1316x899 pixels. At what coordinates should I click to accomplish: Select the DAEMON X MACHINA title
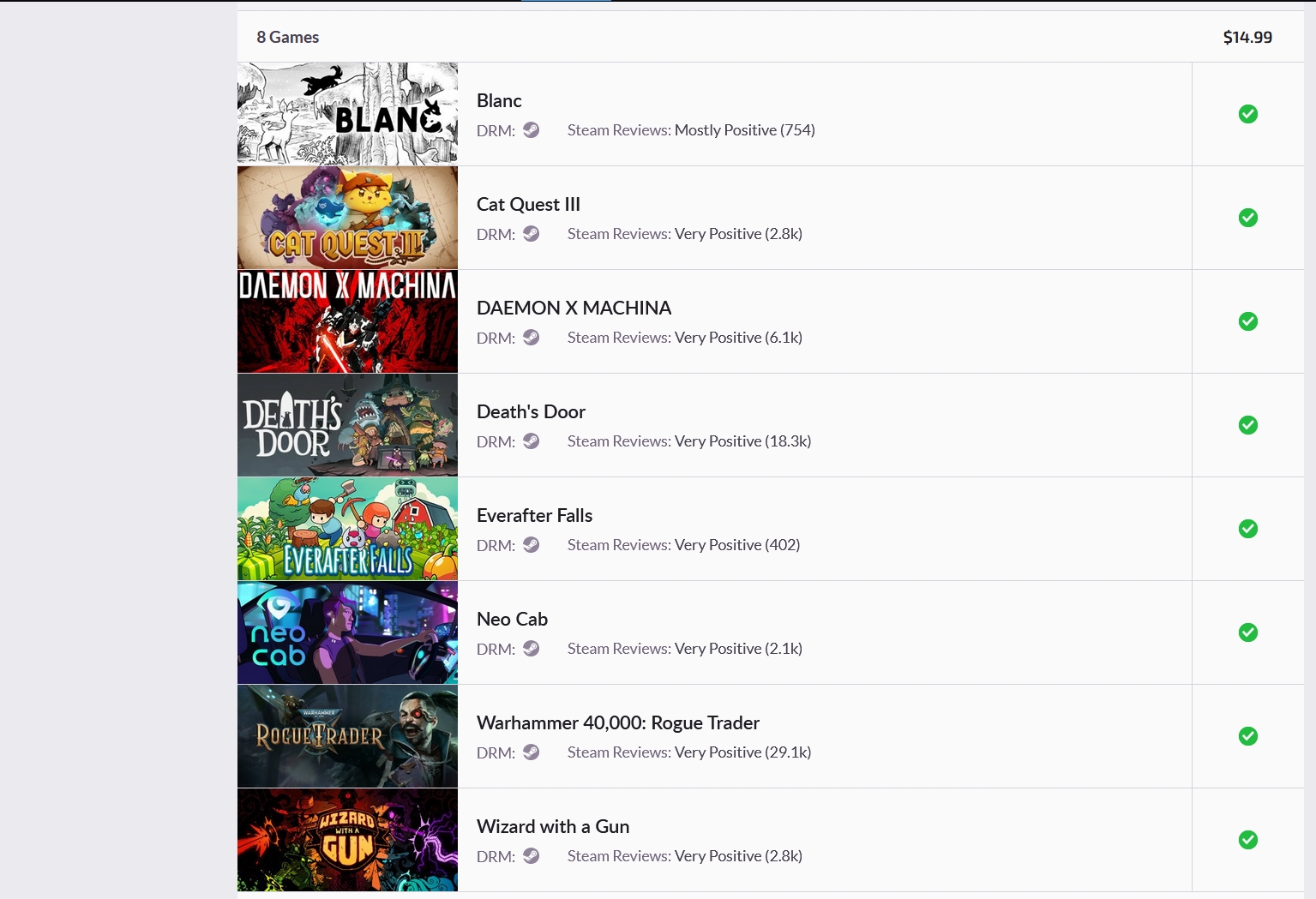pyautogui.click(x=574, y=309)
